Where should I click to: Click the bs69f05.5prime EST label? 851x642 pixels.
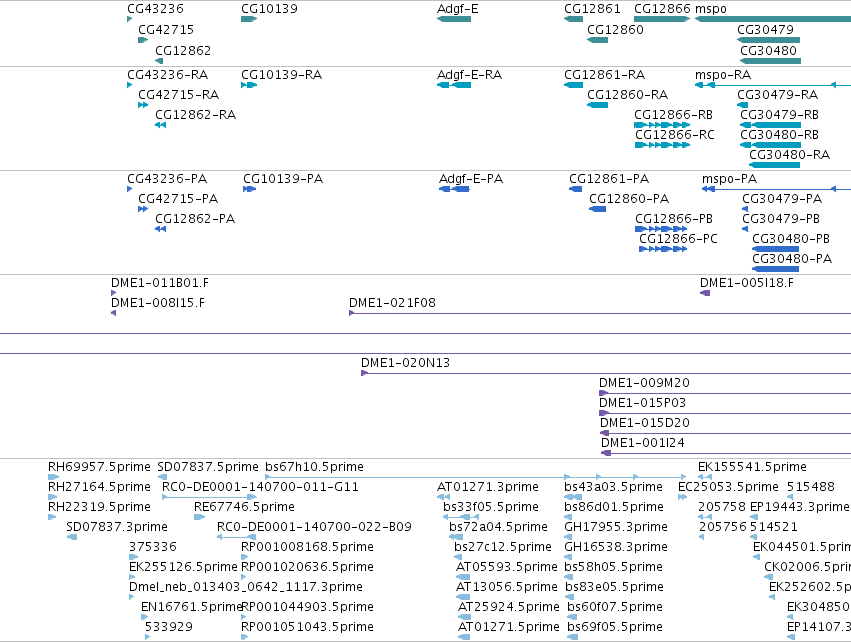click(614, 627)
